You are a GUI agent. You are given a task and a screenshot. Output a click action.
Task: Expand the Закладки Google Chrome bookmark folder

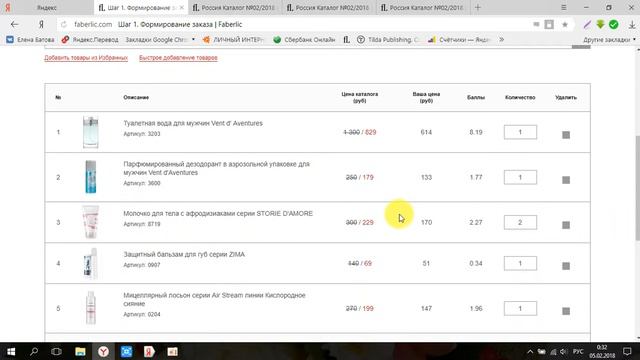click(160, 40)
